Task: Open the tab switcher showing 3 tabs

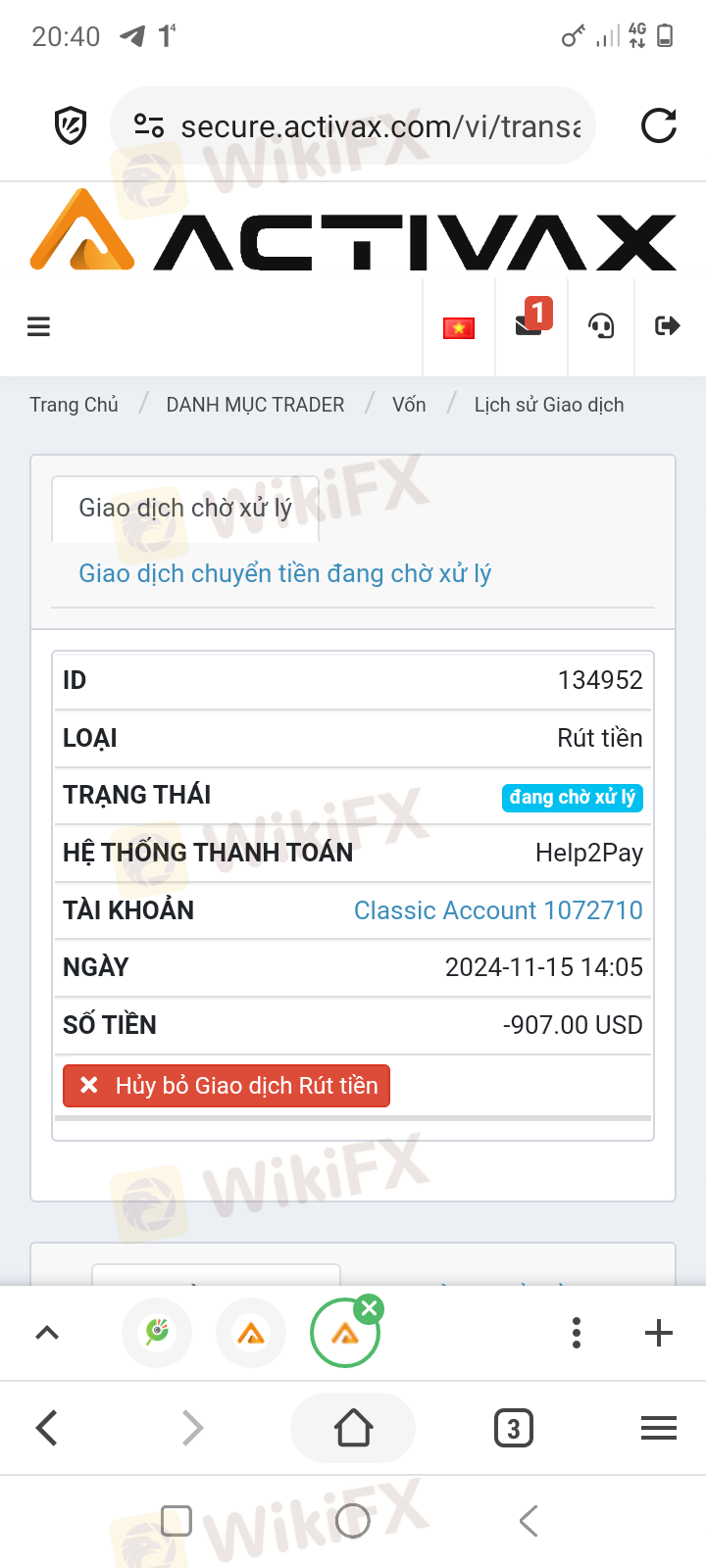Action: pyautogui.click(x=514, y=1429)
